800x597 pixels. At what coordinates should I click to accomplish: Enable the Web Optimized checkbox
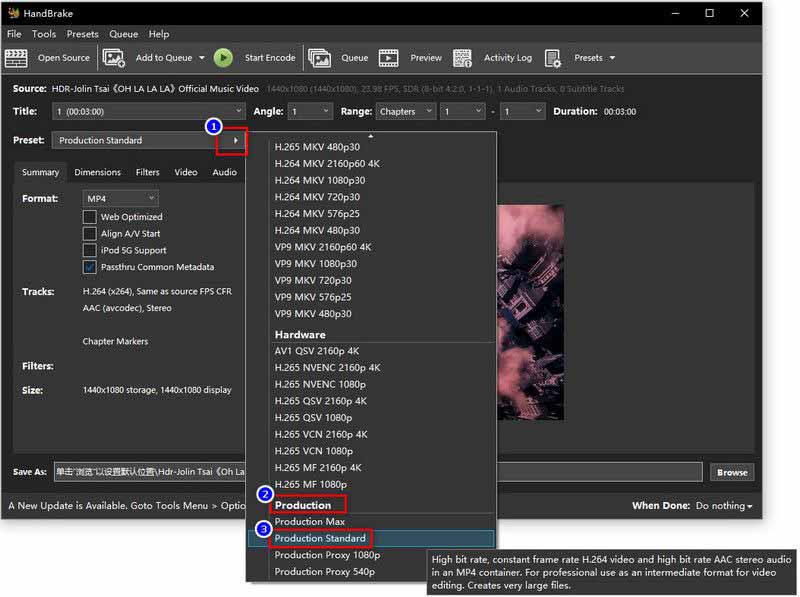[88, 217]
